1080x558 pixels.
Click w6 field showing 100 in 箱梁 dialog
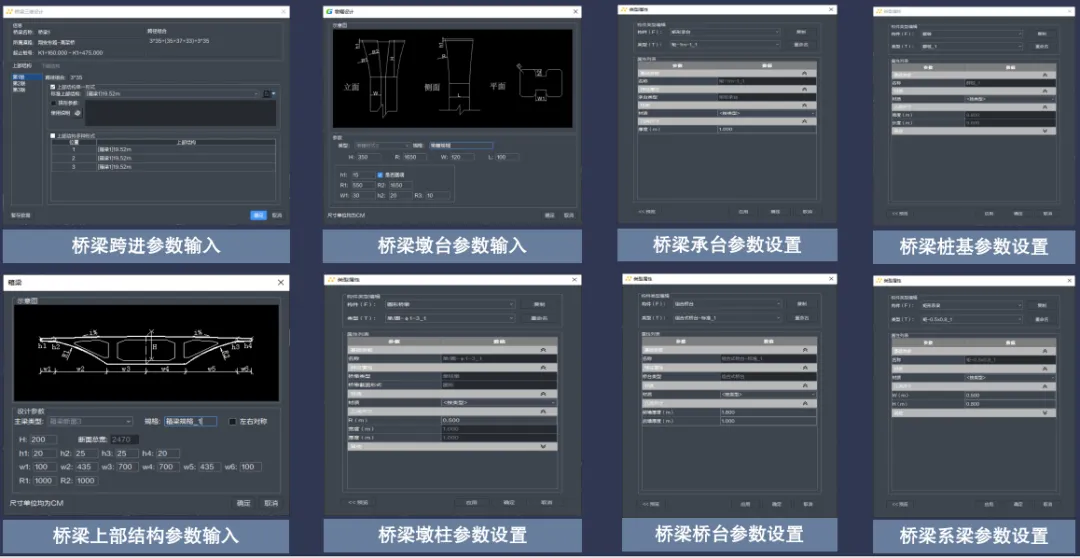coord(251,467)
